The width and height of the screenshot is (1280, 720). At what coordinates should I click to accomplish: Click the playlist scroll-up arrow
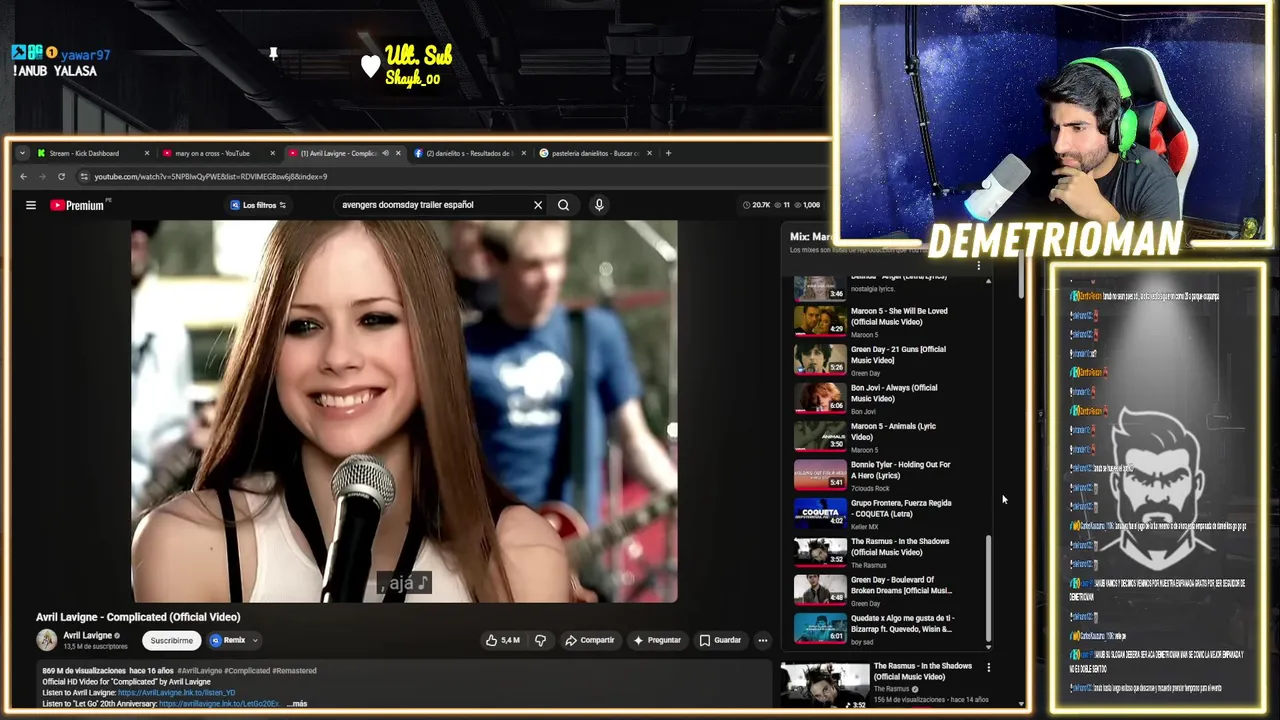(x=988, y=281)
